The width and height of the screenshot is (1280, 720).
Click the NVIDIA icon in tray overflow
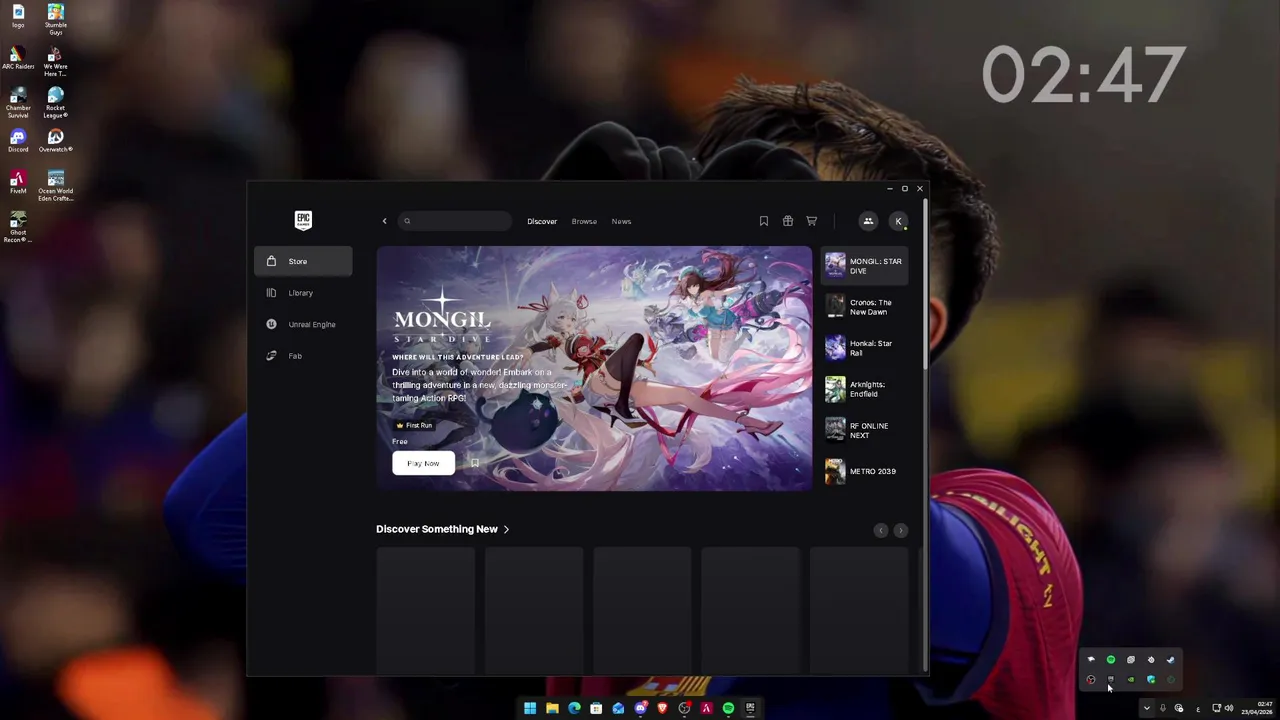pyautogui.click(x=1131, y=679)
